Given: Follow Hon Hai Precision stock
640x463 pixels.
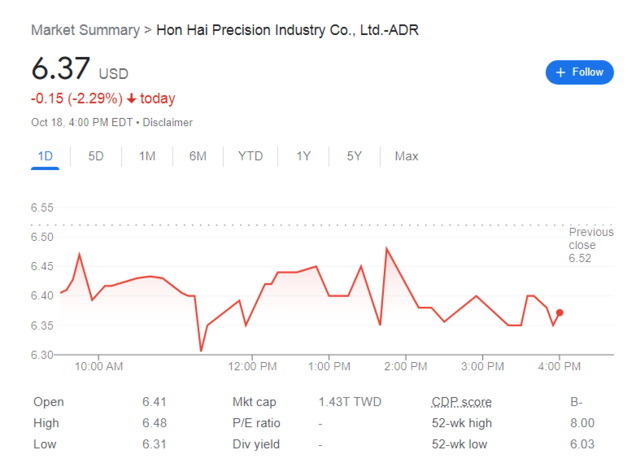Looking at the screenshot, I should [579, 72].
